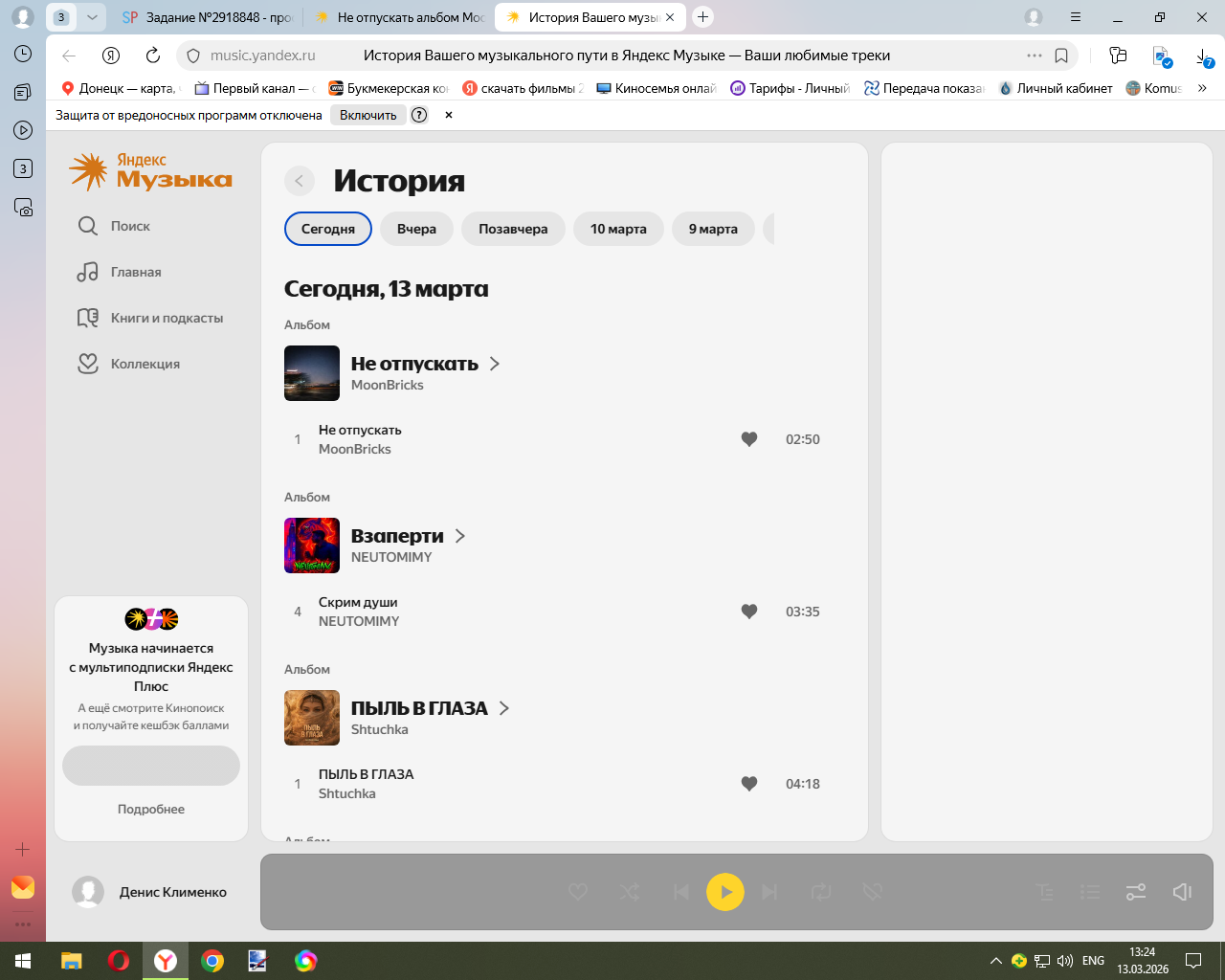Mute the player volume speaker icon

[1182, 892]
